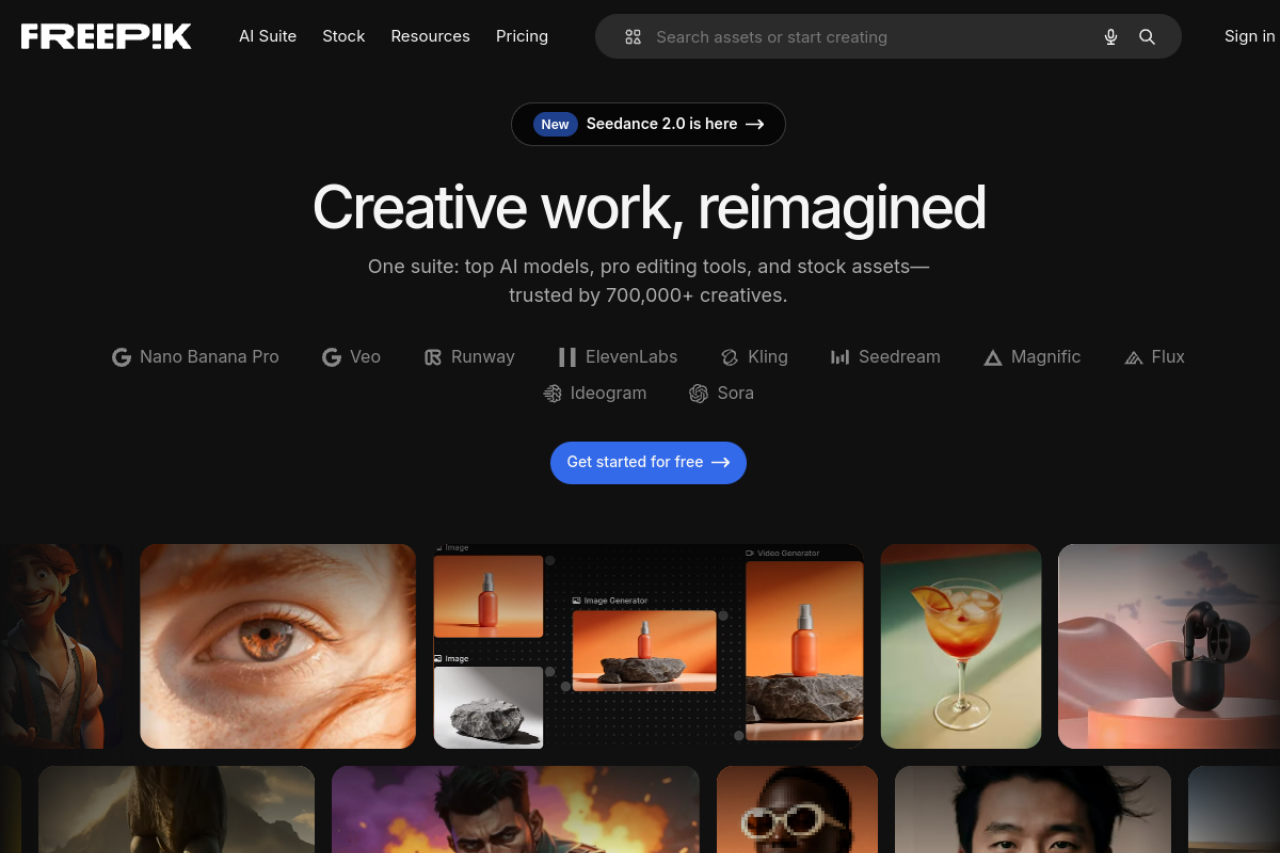The image size is (1280, 853).
Task: Click the microphone voice search icon
Action: click(x=1110, y=37)
